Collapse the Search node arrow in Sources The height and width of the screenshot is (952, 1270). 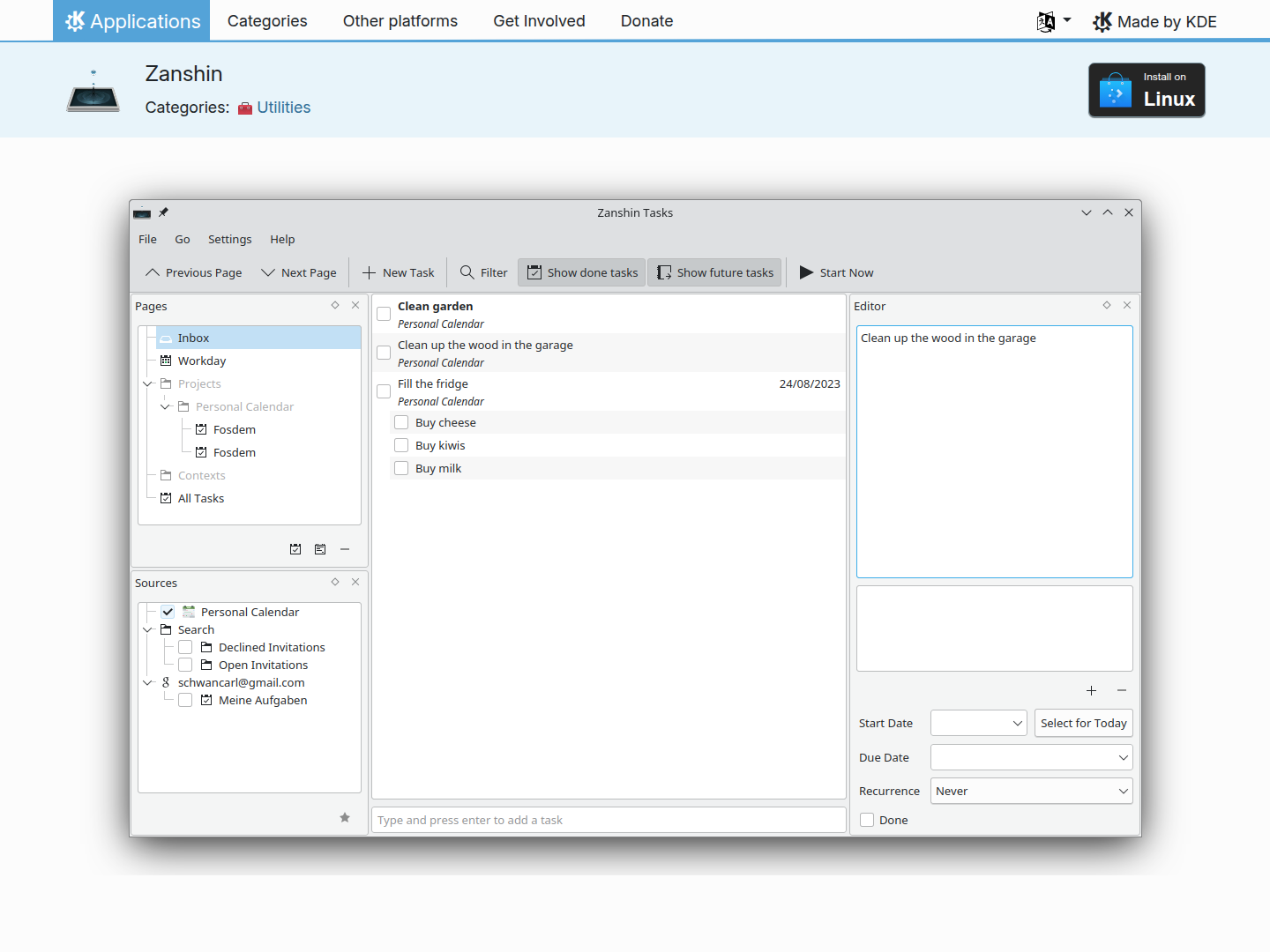(x=147, y=629)
